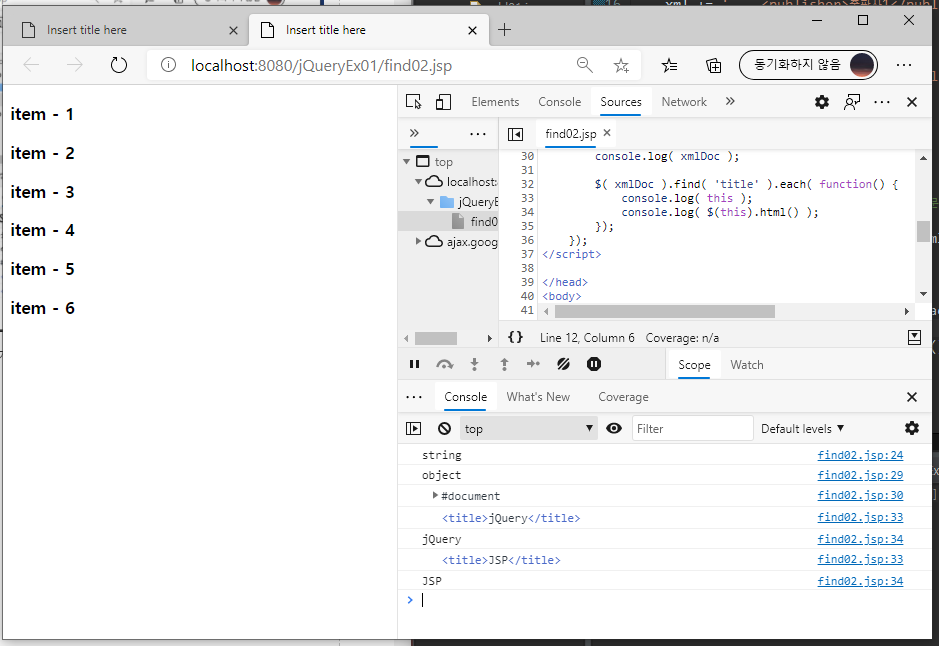Open the DevTools feedback icon

[x=852, y=102]
